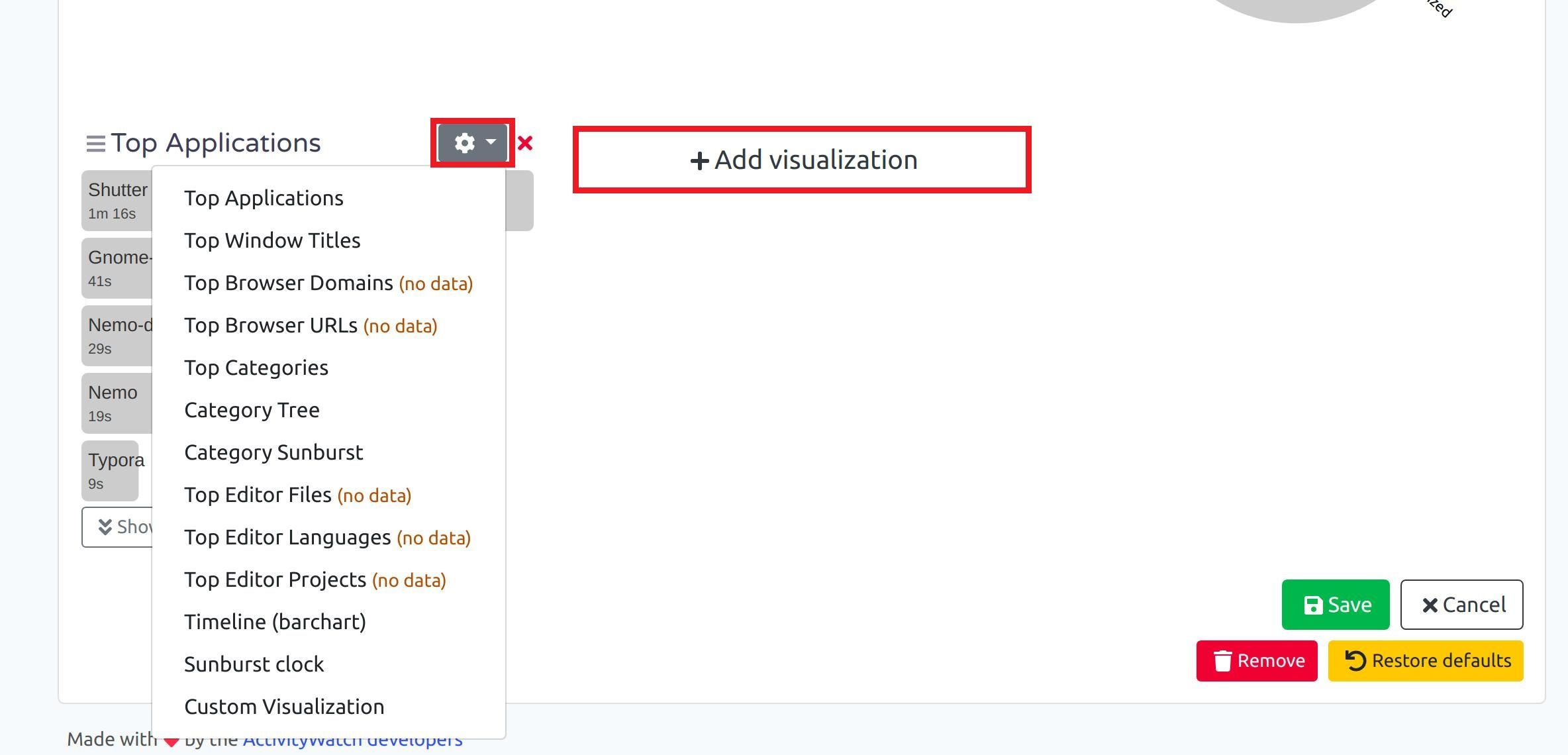Select Category Sunburst option
The width and height of the screenshot is (1568, 755).
coord(273,452)
